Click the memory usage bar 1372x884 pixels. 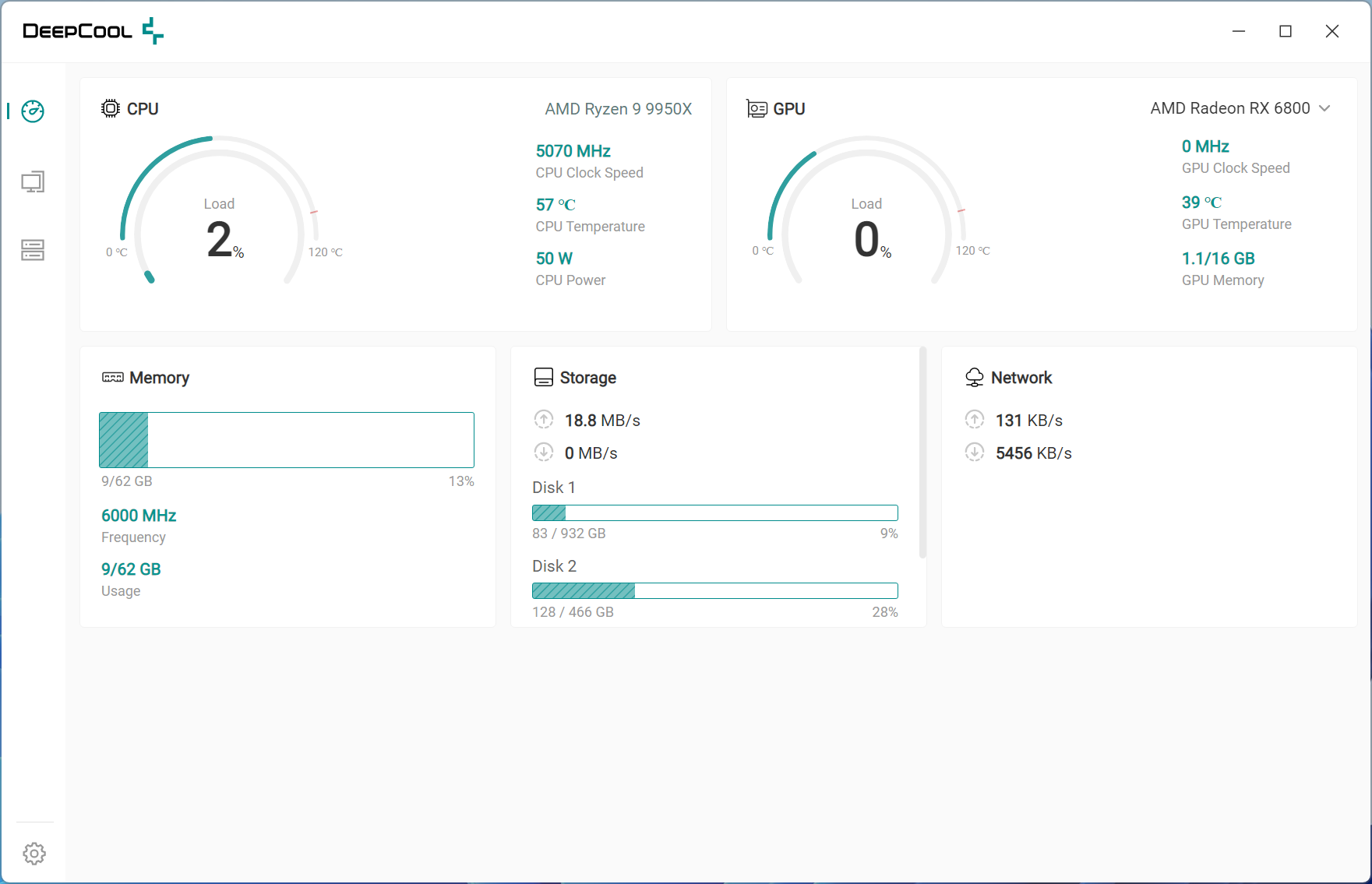287,440
